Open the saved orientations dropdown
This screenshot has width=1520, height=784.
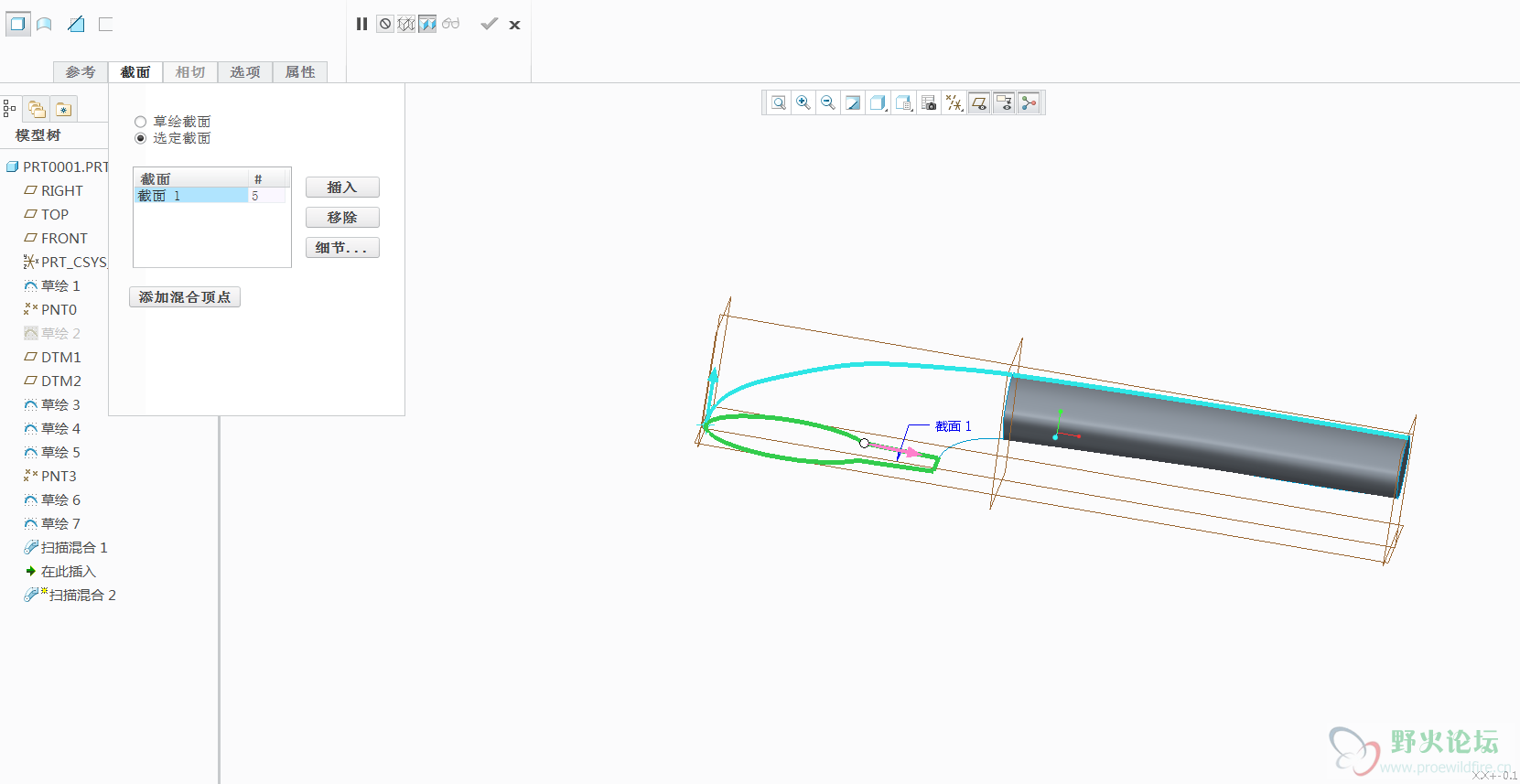point(903,103)
